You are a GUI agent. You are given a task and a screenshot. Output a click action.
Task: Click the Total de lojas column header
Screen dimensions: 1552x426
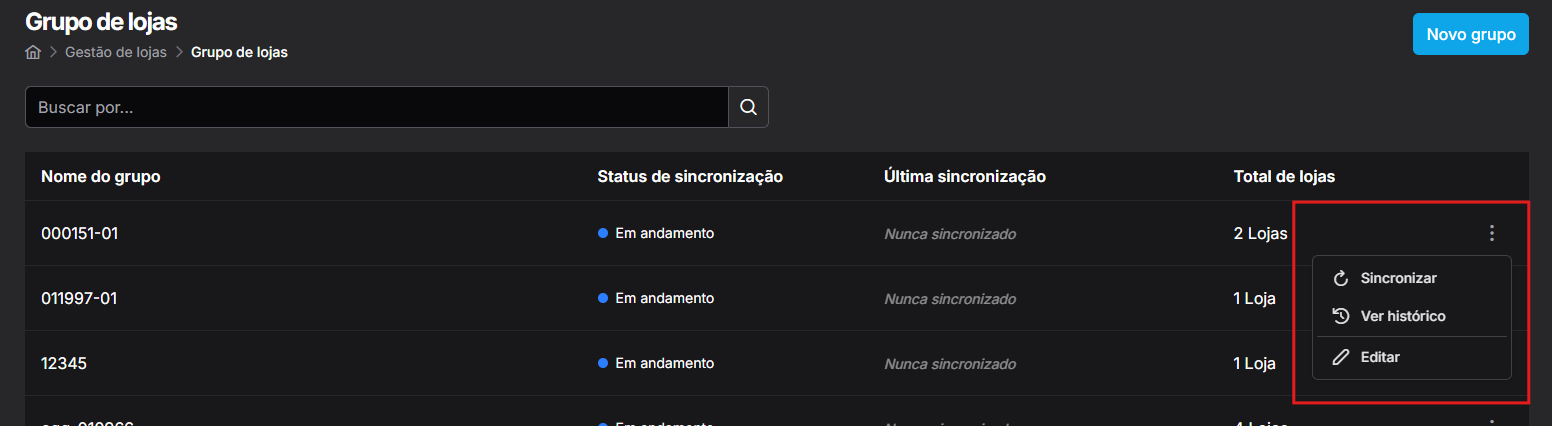click(1284, 177)
